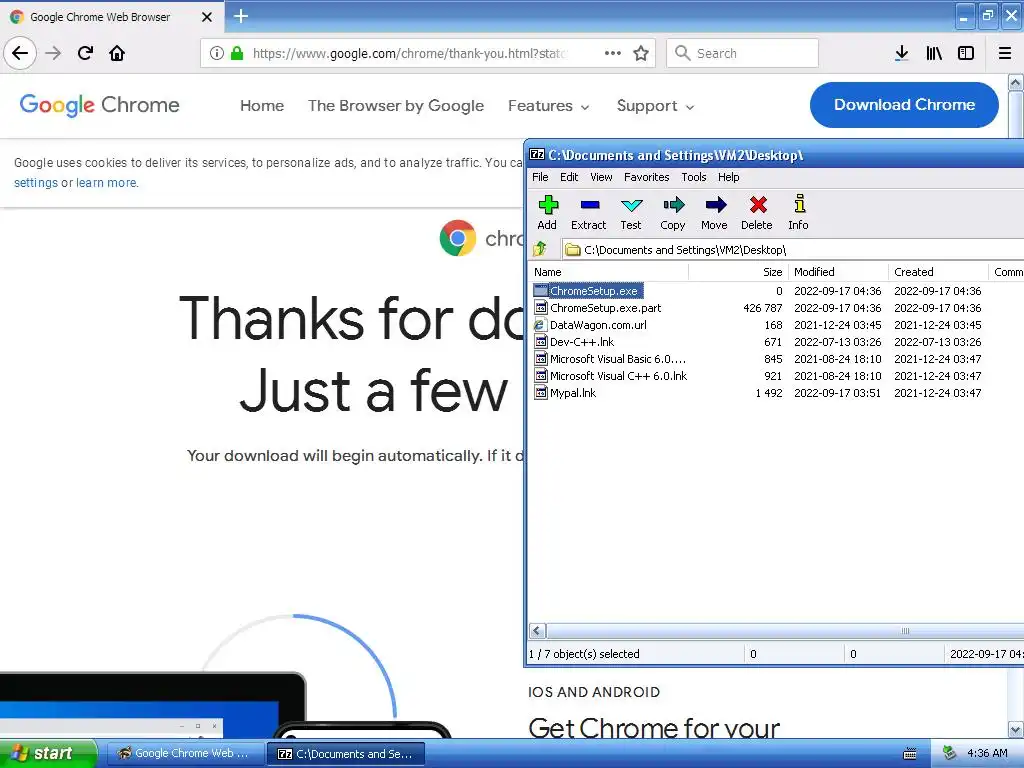
Task: Sort 7-Zip list by Name column
Action: pos(608,272)
